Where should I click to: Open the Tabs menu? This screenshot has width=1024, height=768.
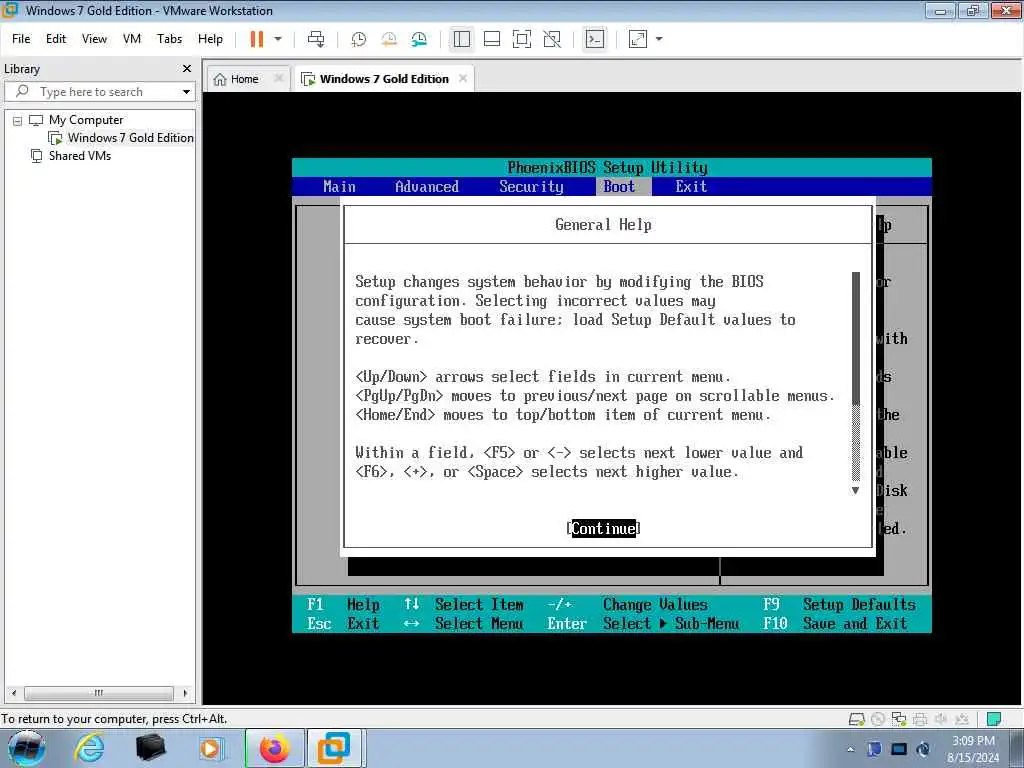pos(169,39)
